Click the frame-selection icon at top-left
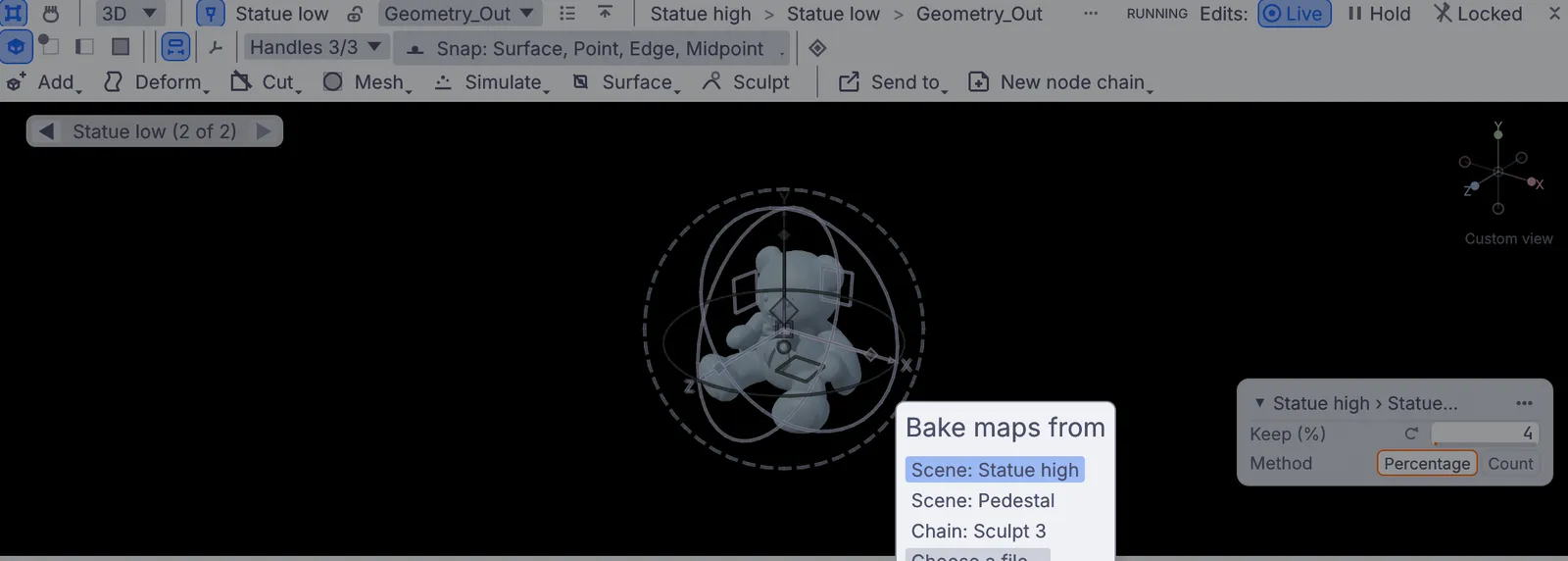Screen dimensions: 1568x561 click(15, 14)
